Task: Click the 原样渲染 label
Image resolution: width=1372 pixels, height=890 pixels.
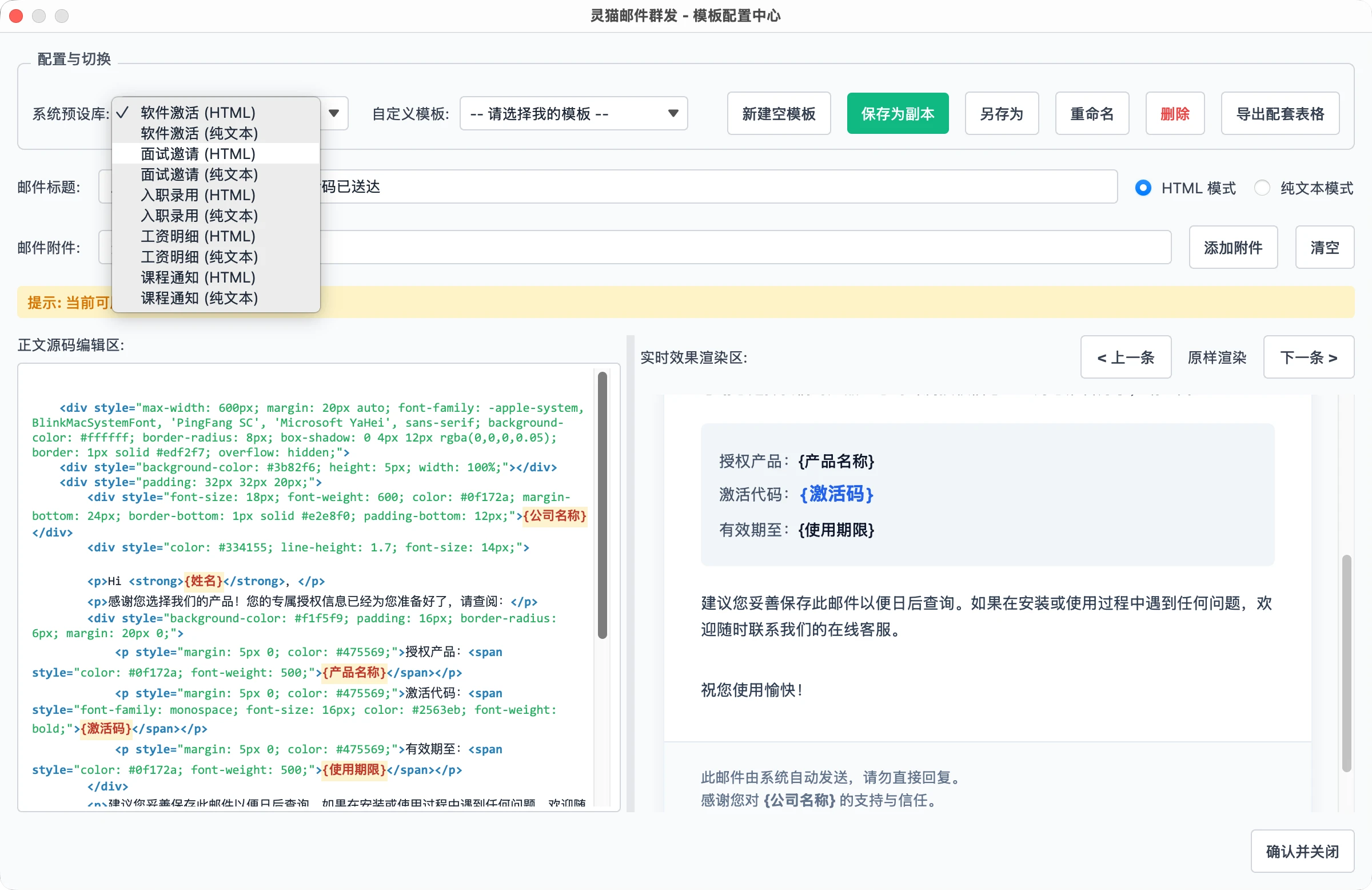Action: point(1217,357)
